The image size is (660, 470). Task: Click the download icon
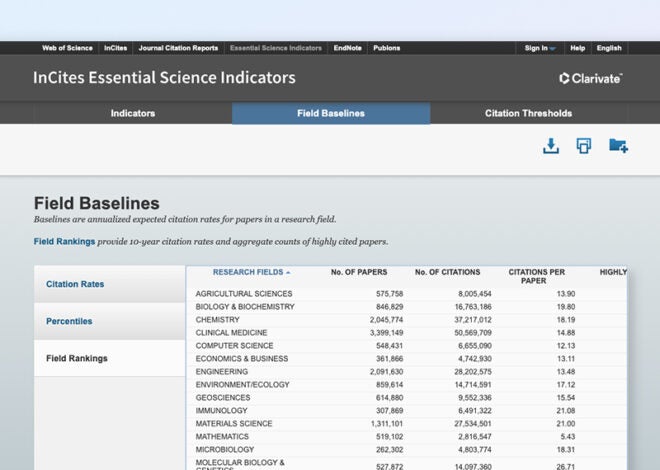550,146
